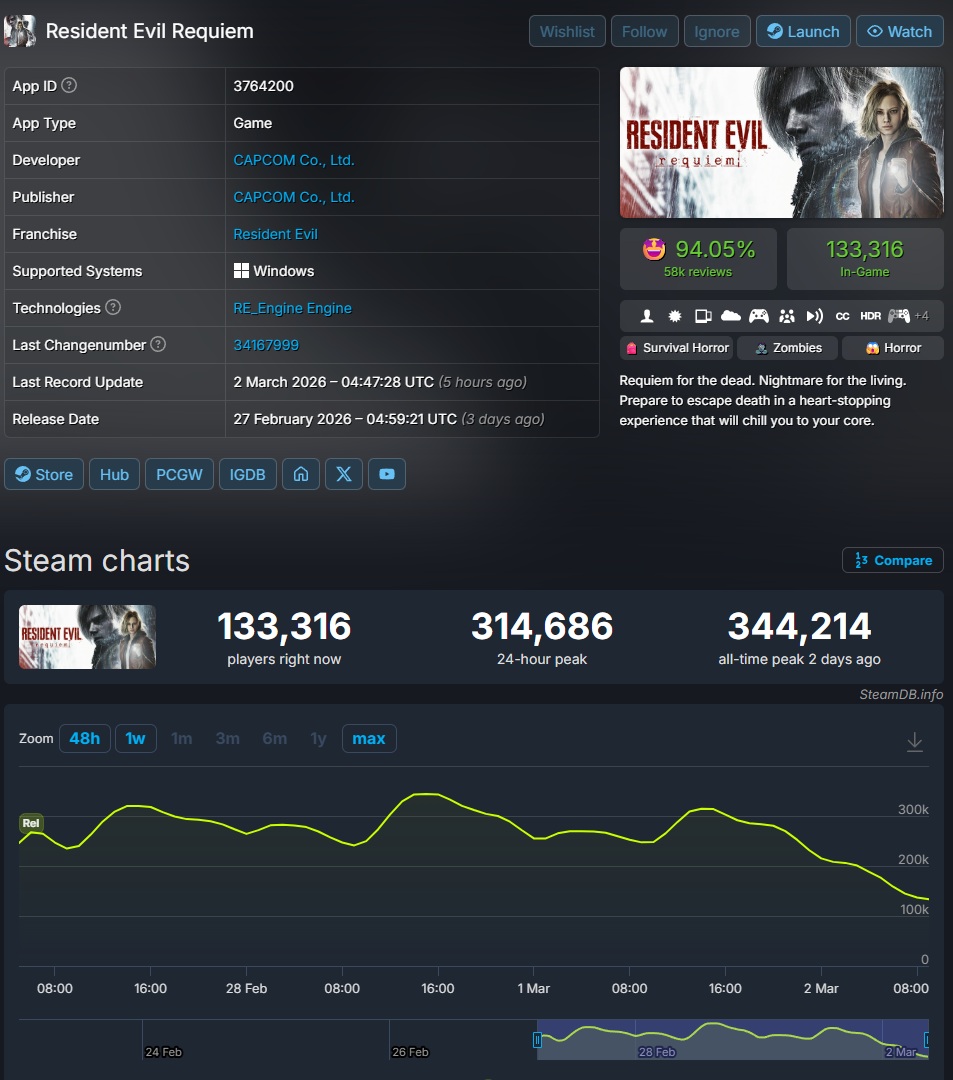Image resolution: width=953 pixels, height=1080 pixels.
Task: Toggle Follow for Resident Evil Requiem
Action: click(x=644, y=31)
